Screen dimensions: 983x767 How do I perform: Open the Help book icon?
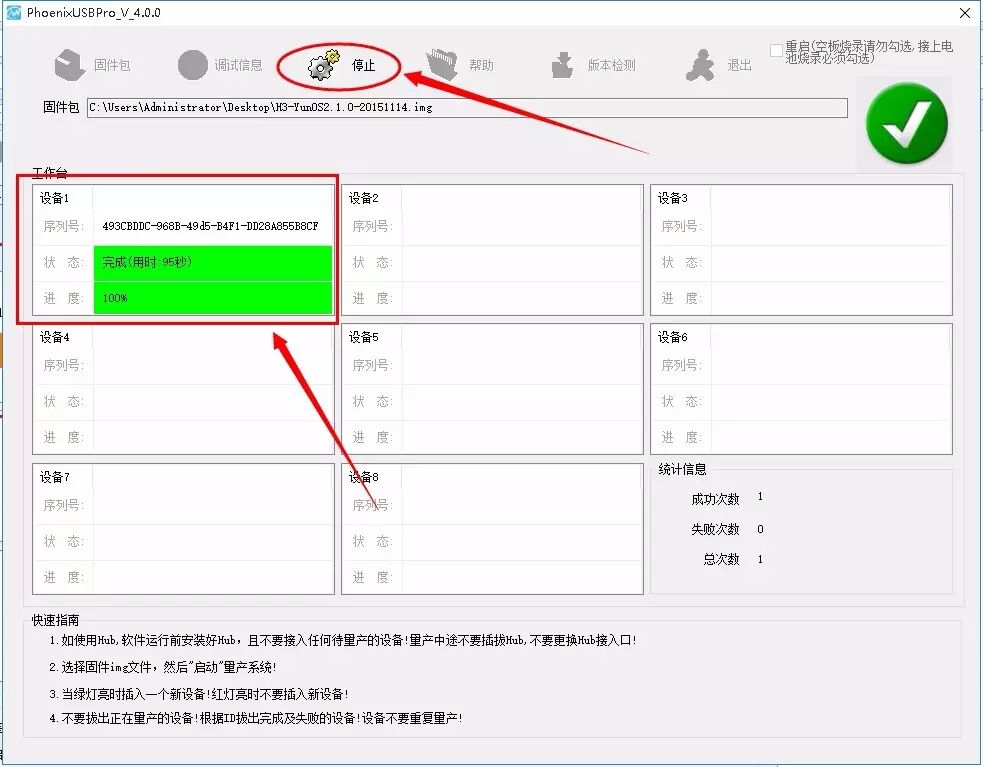(x=442, y=65)
